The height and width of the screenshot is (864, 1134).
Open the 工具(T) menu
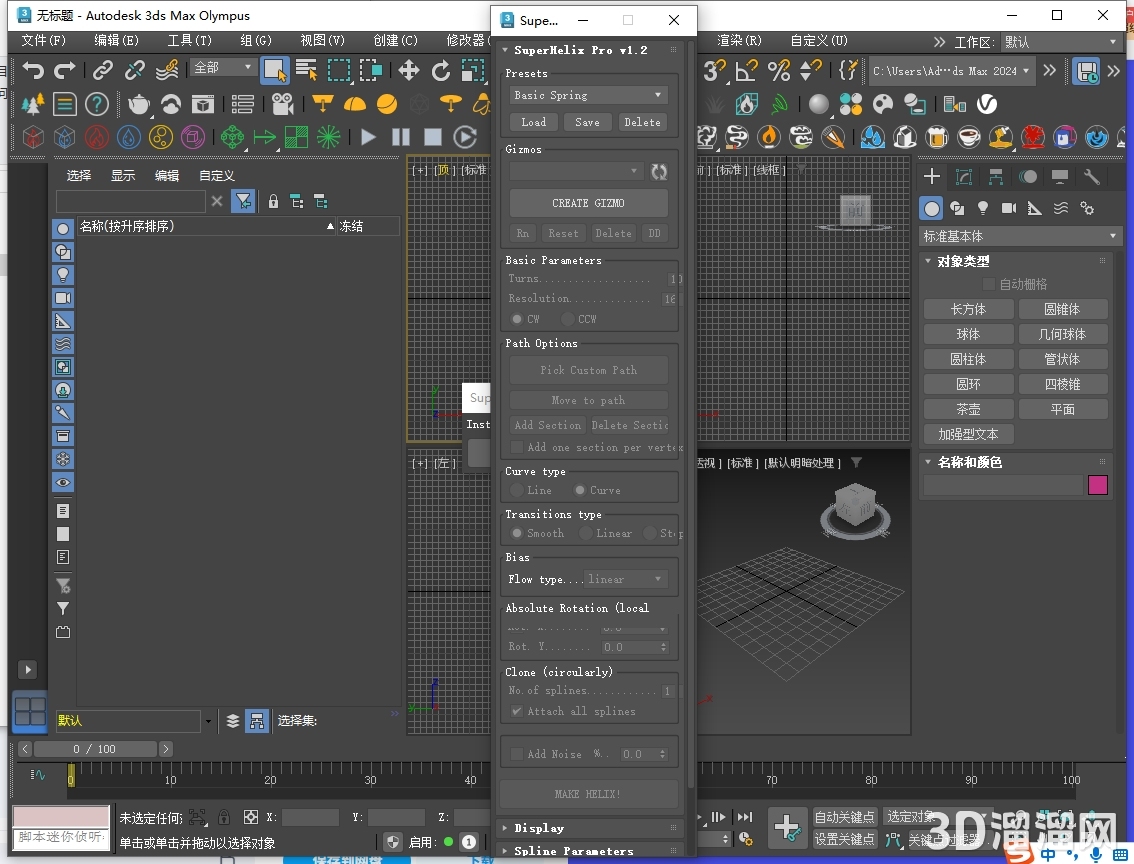point(189,40)
